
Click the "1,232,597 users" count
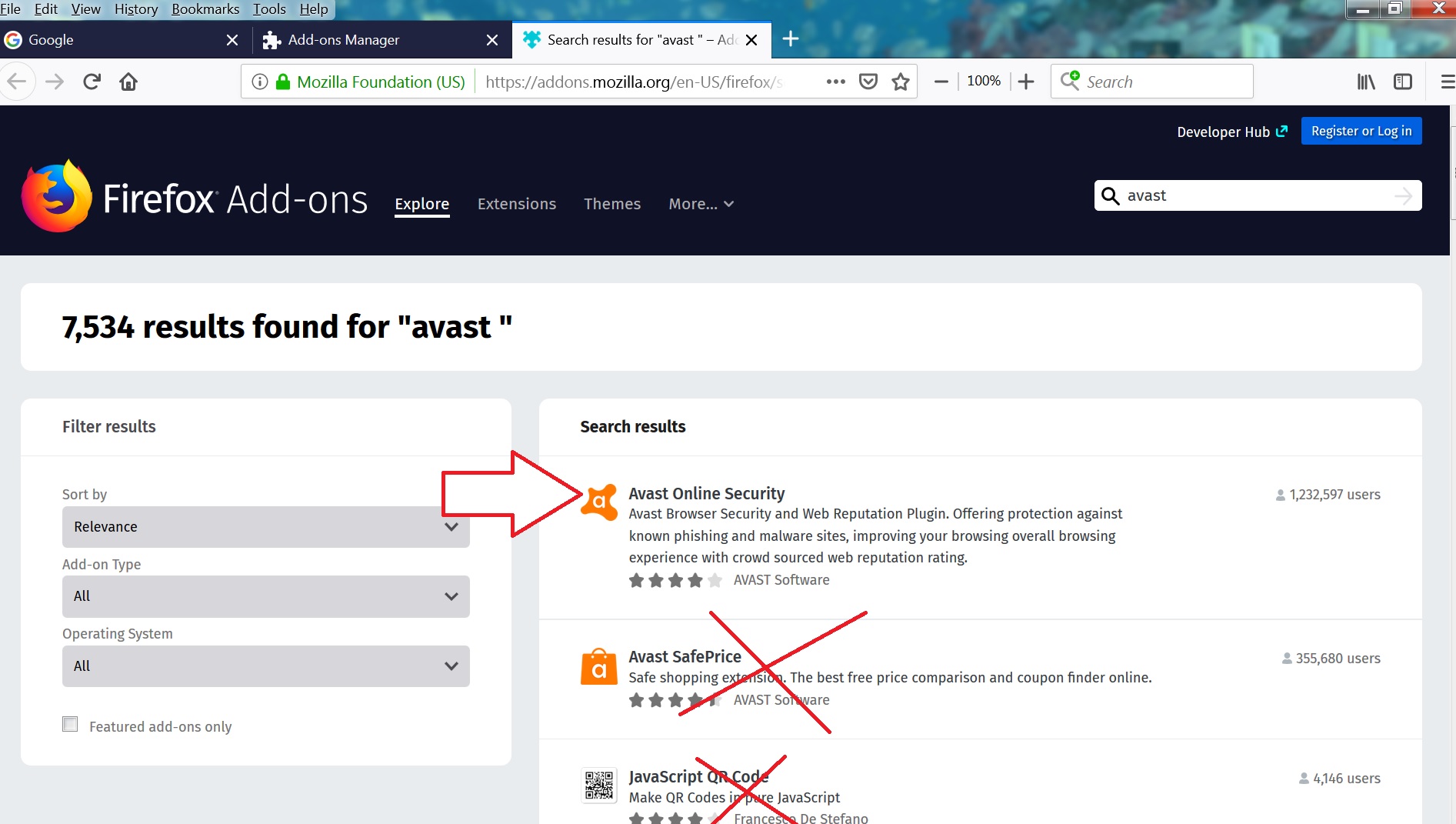click(1328, 495)
